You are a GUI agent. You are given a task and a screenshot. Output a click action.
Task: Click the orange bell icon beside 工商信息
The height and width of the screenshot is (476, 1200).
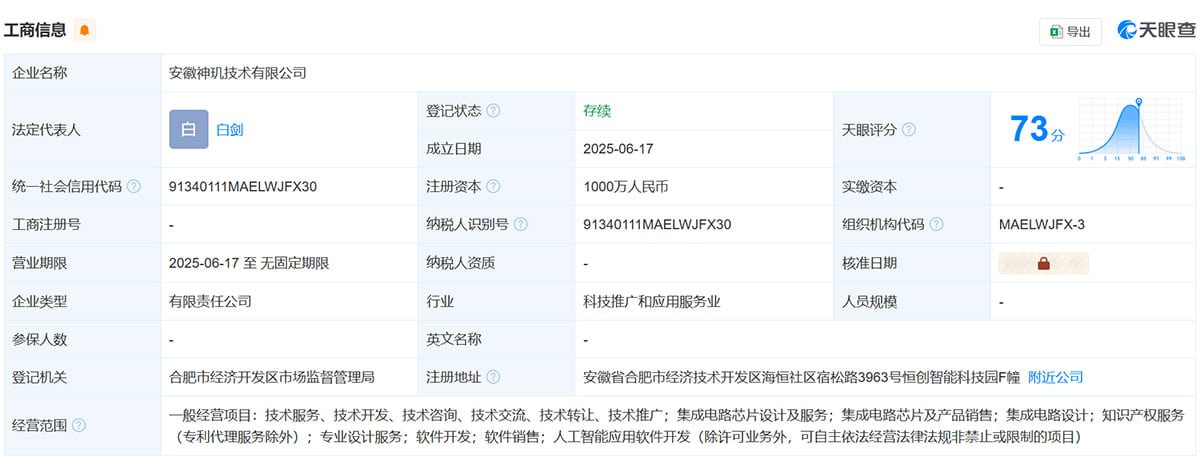[85, 30]
